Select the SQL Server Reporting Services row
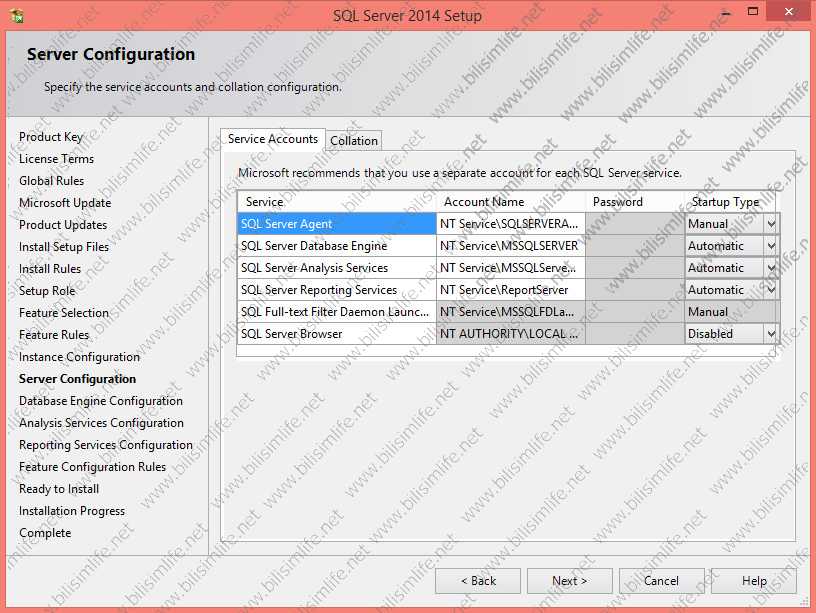The height and width of the screenshot is (613, 816). [x=337, y=290]
